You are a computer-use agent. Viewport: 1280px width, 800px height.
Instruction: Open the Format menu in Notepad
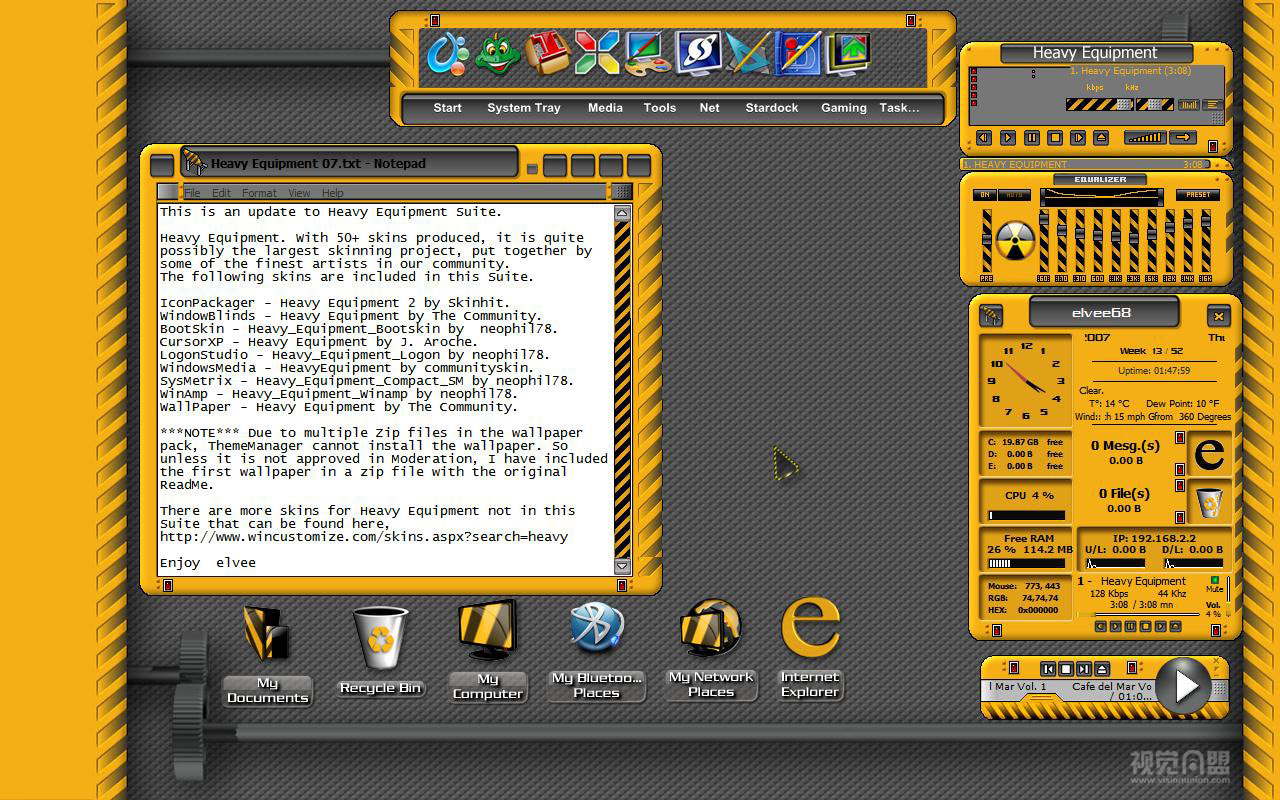[x=259, y=193]
